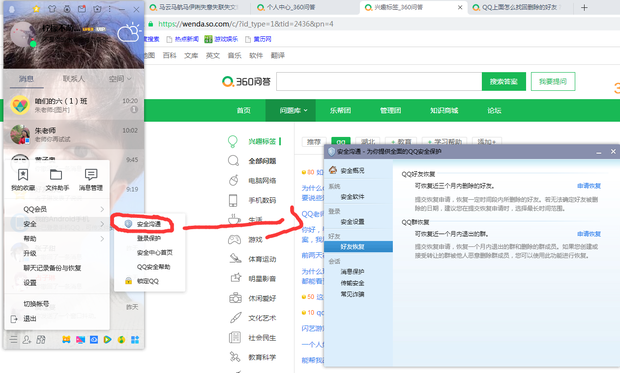620x373 pixels.
Task: Switch to the 消息 tab in QQ
Action: (x=26, y=79)
